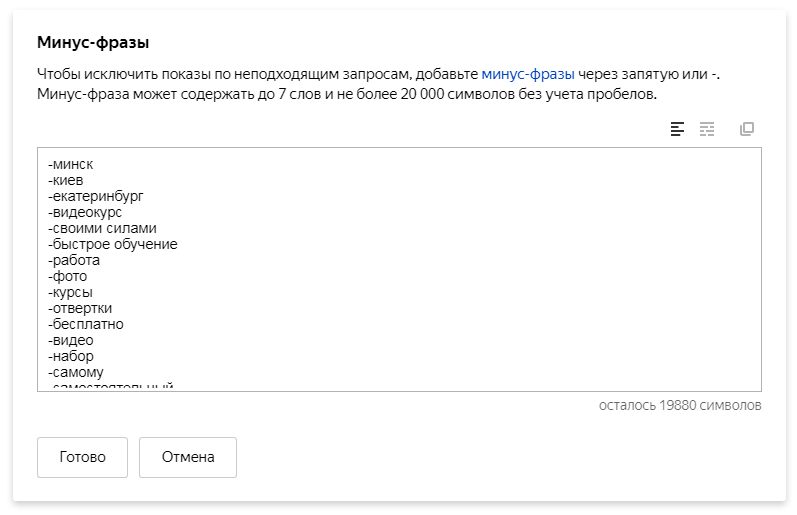Place cursor at the -отвертки entry
Viewport: 797px width, 515px height.
[x=80, y=308]
